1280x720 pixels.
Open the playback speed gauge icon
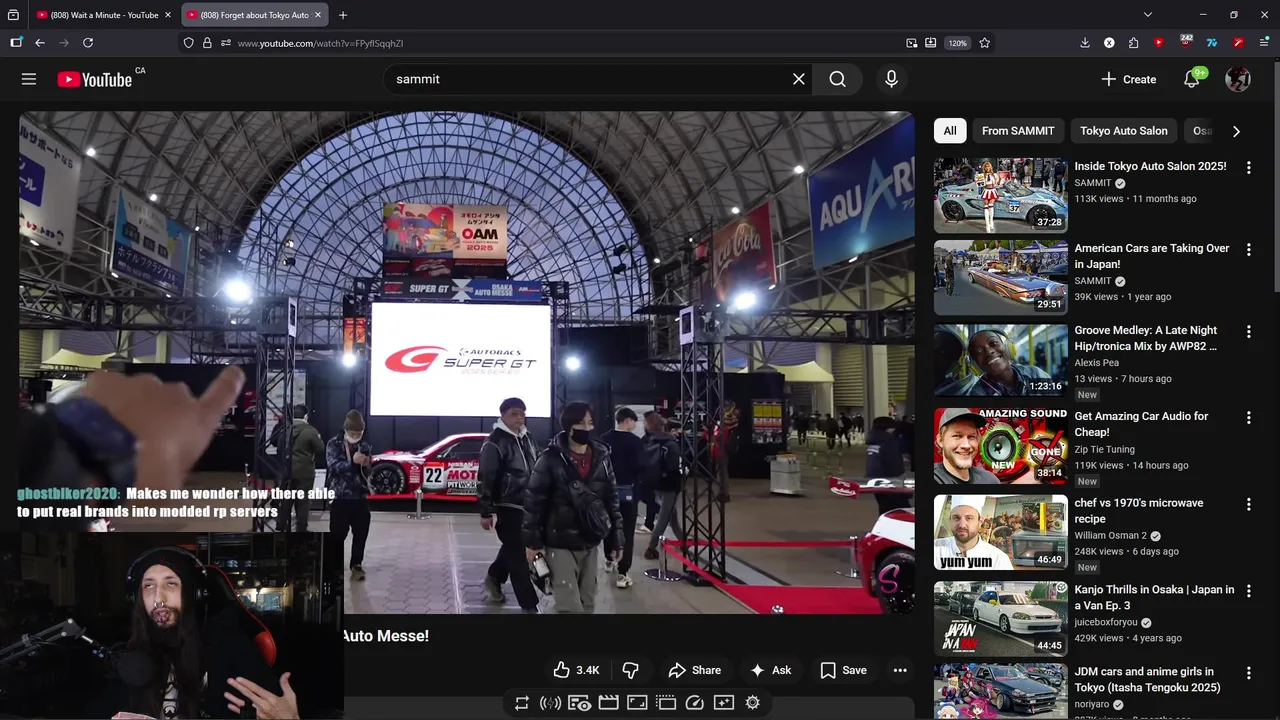695,703
